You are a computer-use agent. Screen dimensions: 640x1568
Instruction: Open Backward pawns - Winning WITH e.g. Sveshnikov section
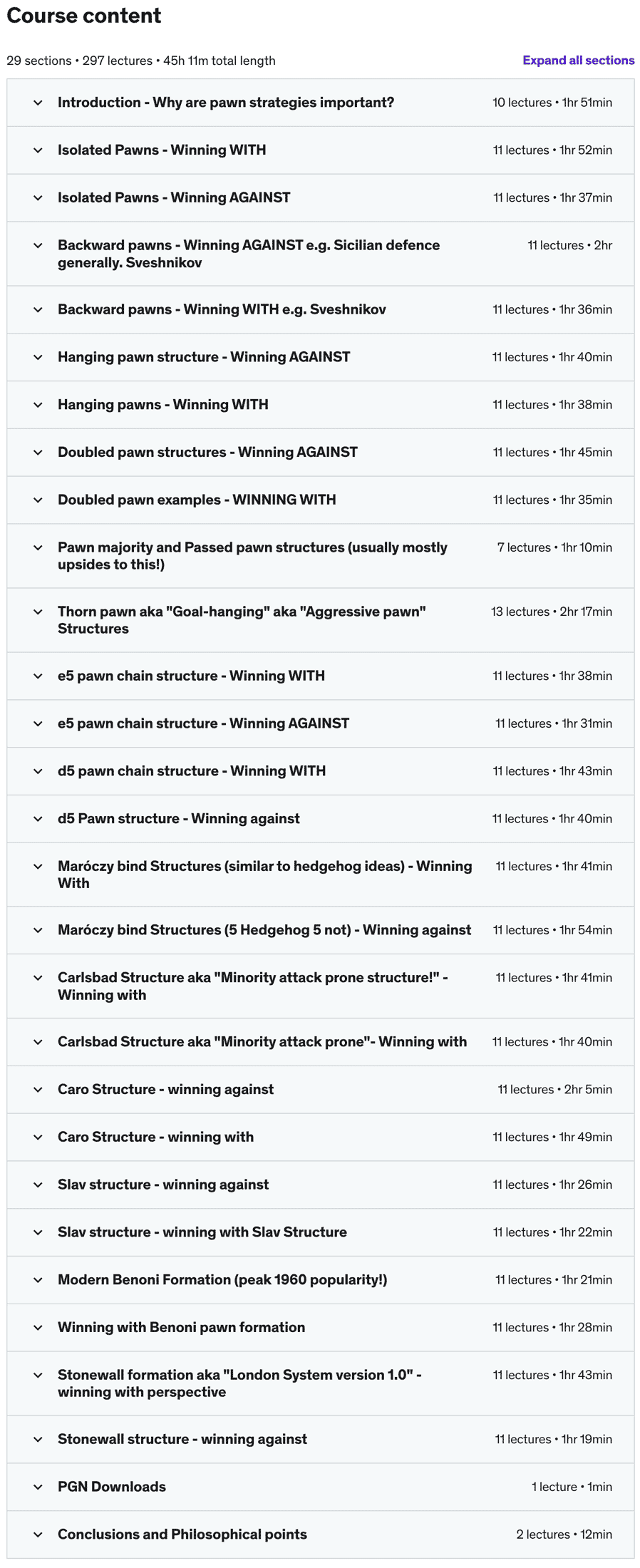coord(222,309)
